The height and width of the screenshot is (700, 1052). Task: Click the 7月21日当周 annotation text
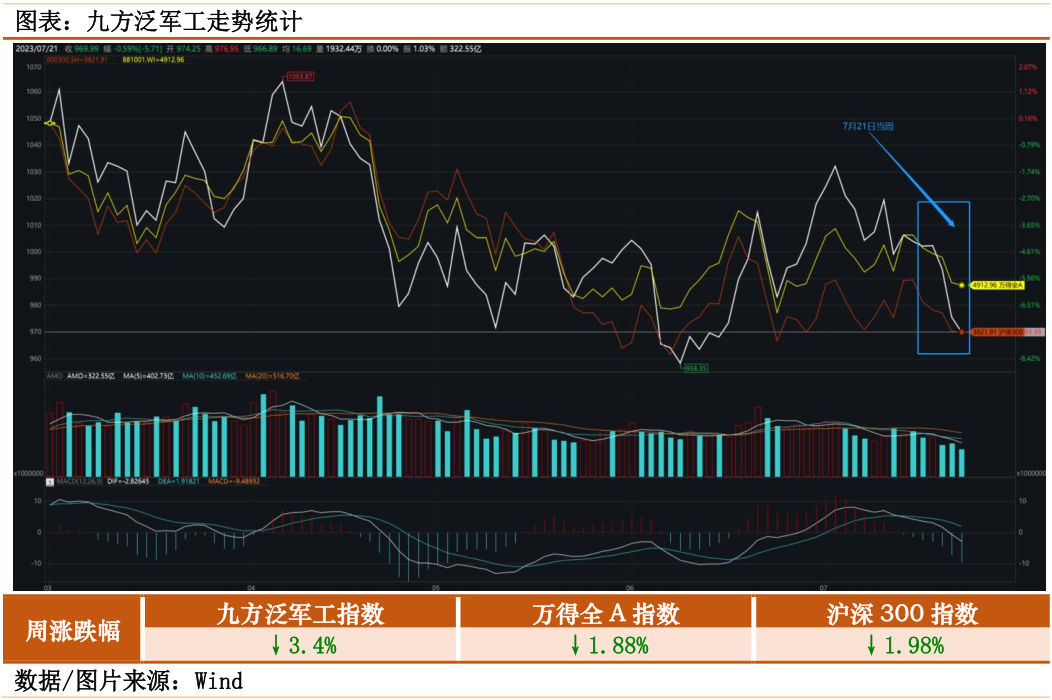tap(867, 127)
